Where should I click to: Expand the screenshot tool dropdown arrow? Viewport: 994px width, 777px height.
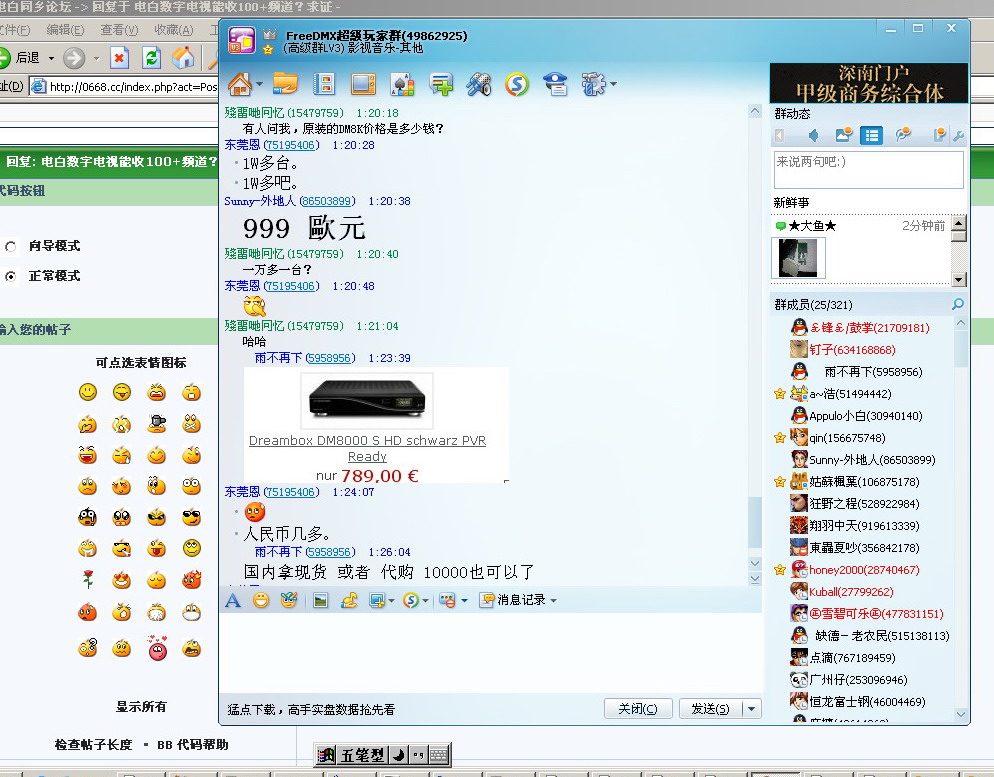(x=391, y=601)
